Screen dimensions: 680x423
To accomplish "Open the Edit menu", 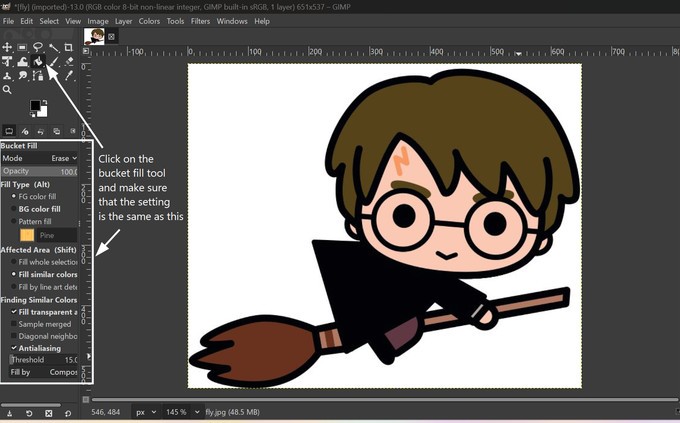I will [x=26, y=21].
